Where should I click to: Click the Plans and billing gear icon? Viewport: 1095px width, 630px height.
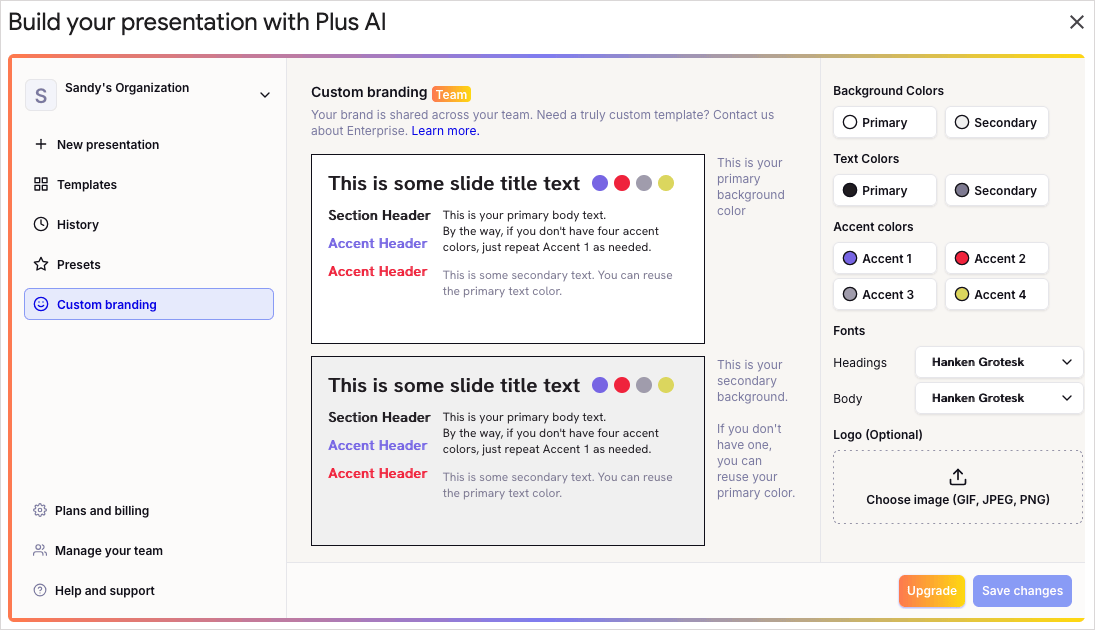[40, 510]
